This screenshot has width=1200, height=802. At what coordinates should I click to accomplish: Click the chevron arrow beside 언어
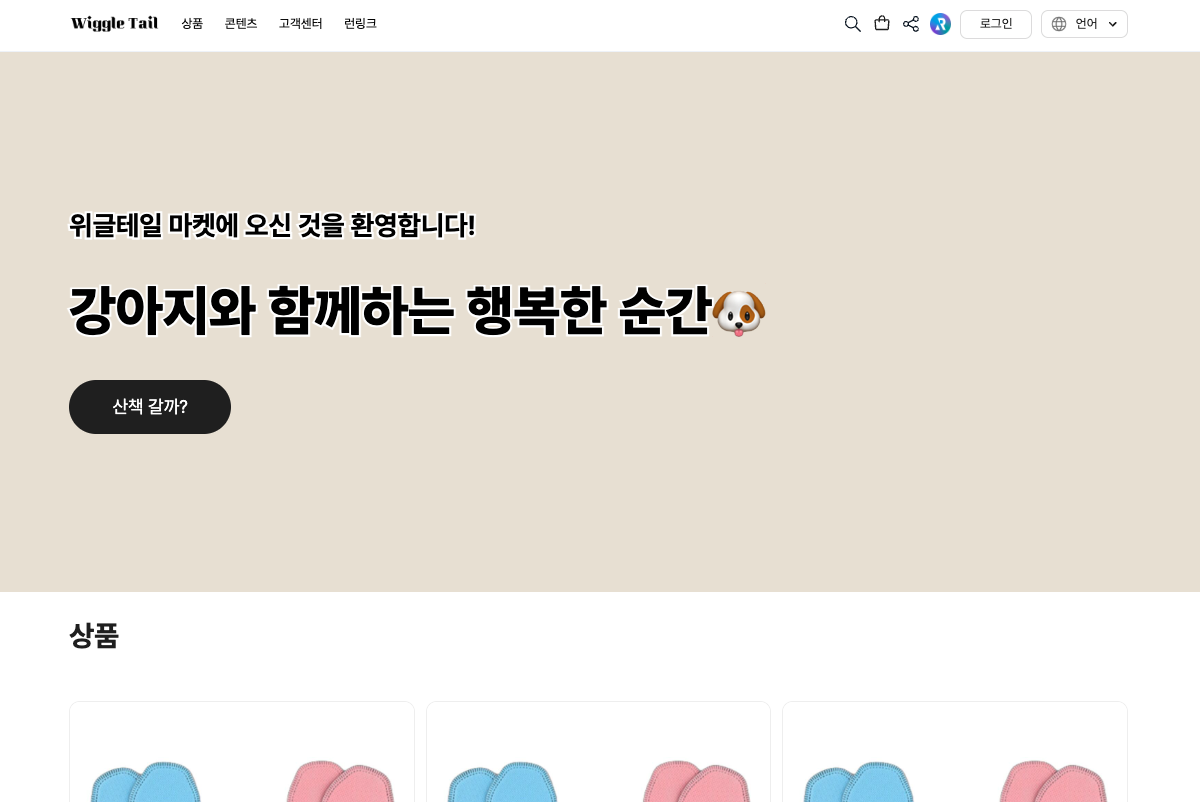coord(1113,24)
